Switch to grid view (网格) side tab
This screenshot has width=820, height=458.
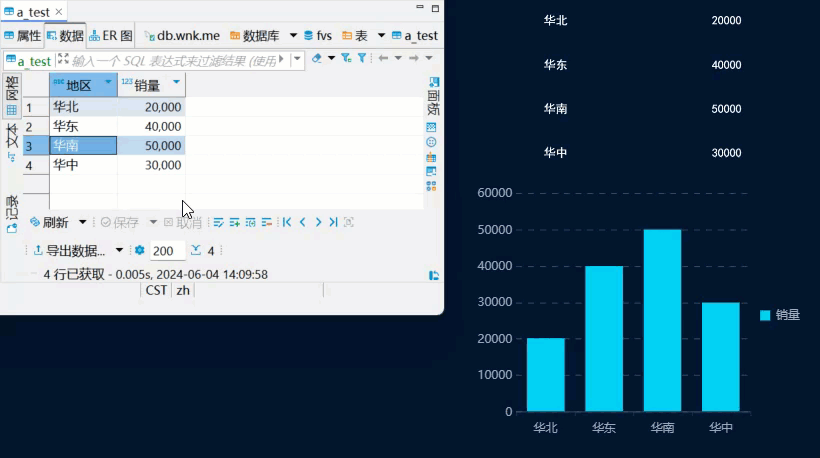(12, 96)
